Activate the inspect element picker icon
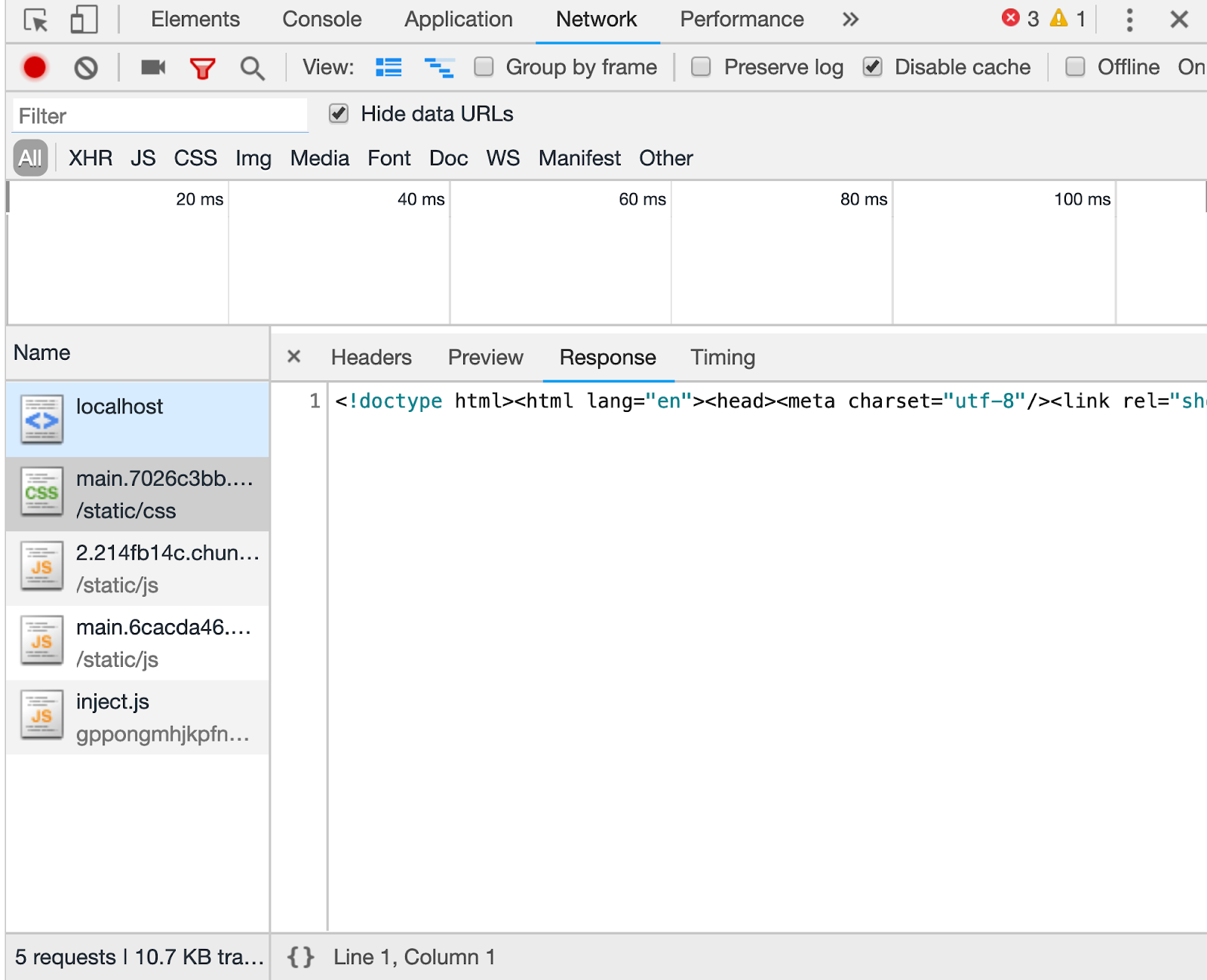 click(35, 20)
